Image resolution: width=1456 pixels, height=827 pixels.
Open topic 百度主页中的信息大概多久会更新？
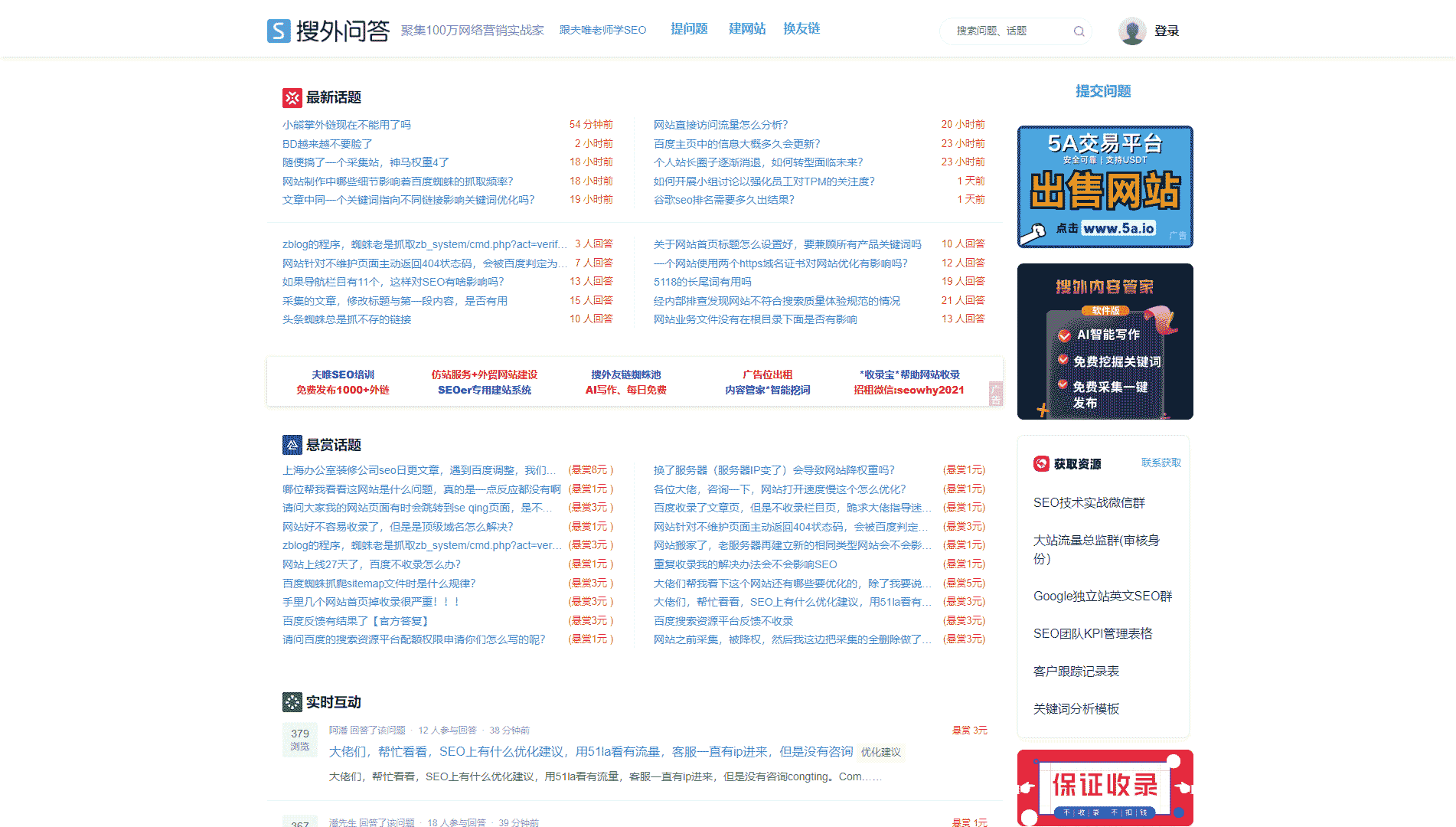[736, 144]
